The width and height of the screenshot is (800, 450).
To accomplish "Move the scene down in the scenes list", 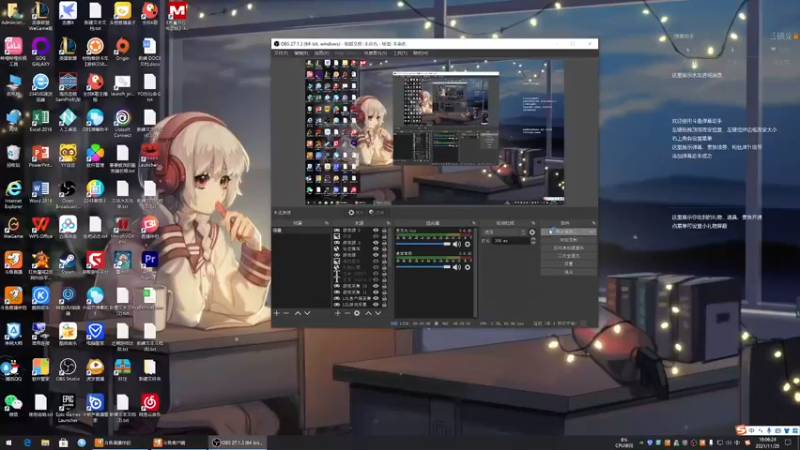I will [x=307, y=313].
